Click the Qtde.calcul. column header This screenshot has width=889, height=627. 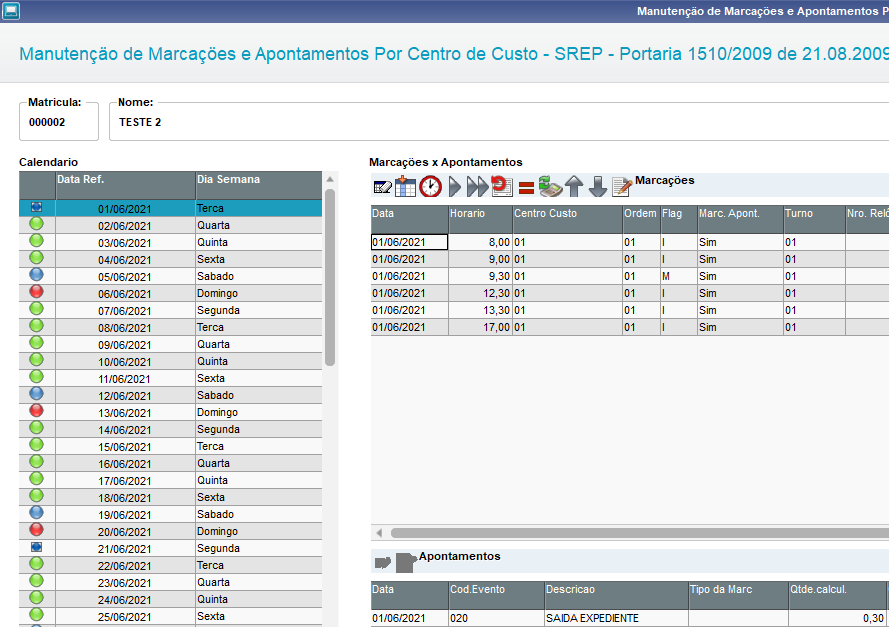837,595
